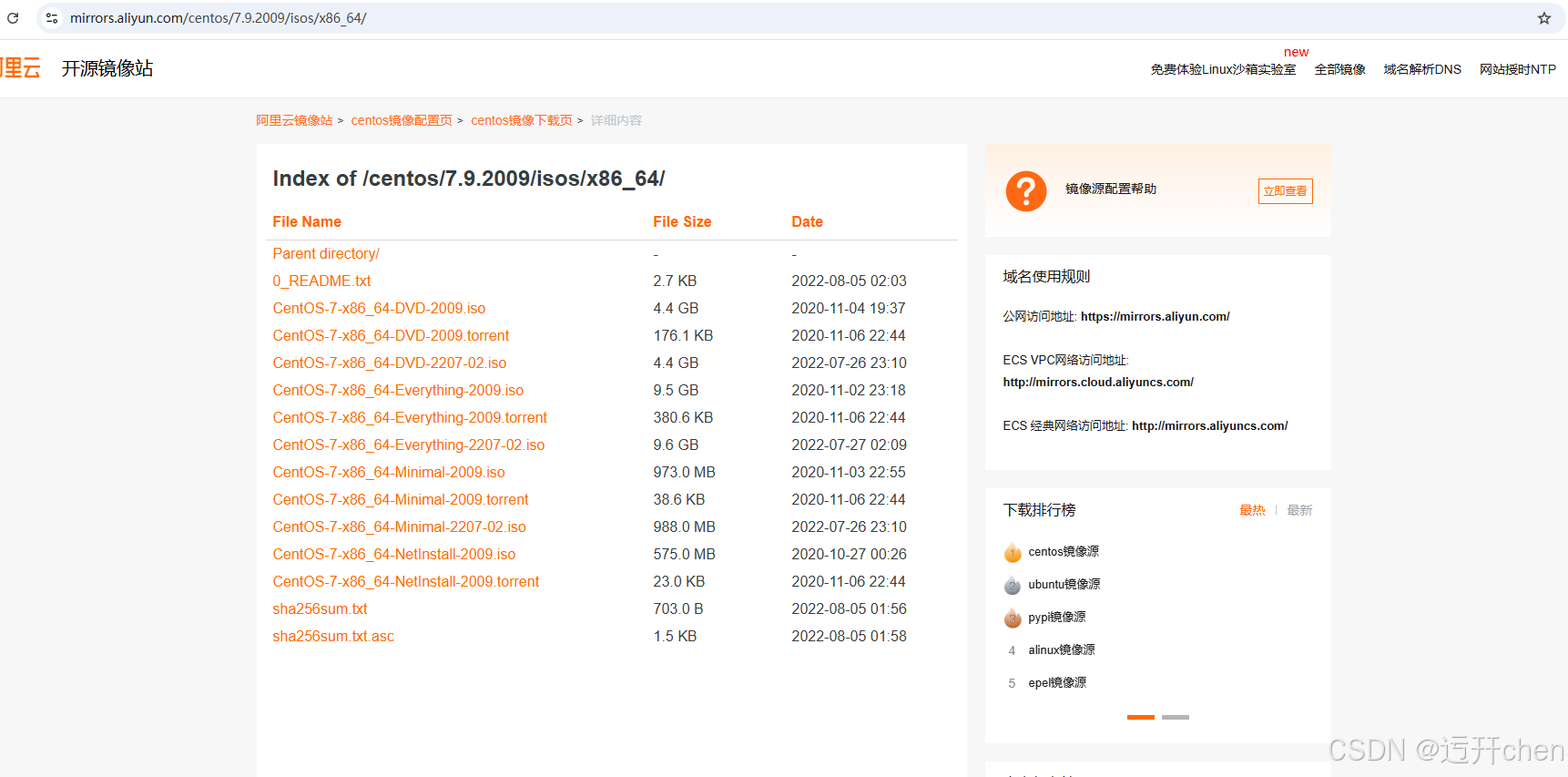Go to centos镜像下载页 breadcrumb
The image size is (1568, 777).
522,120
